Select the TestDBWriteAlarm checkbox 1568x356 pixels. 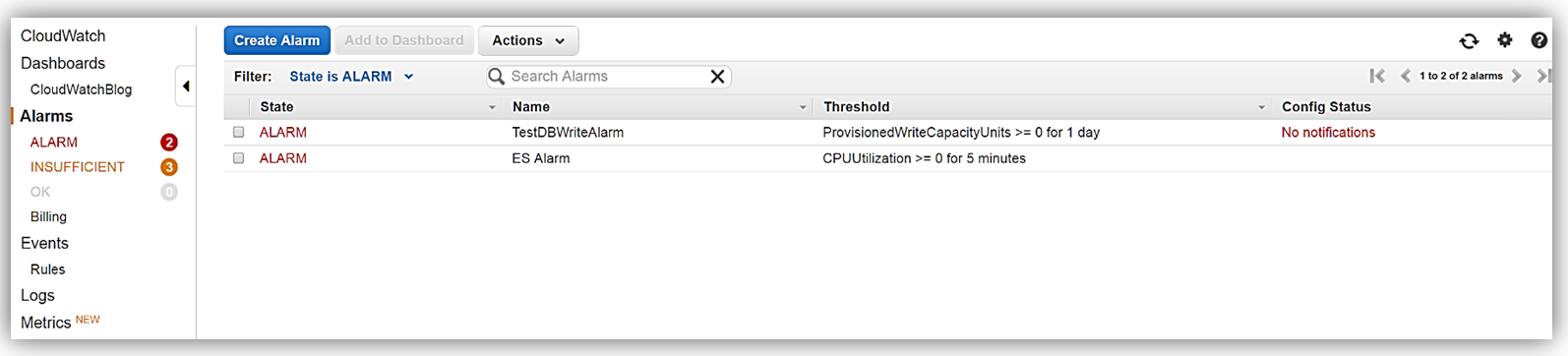click(x=238, y=132)
